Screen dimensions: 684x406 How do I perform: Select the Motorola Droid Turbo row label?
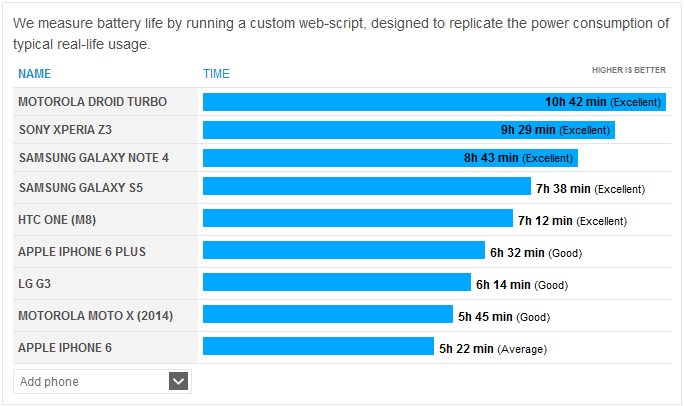click(92, 102)
